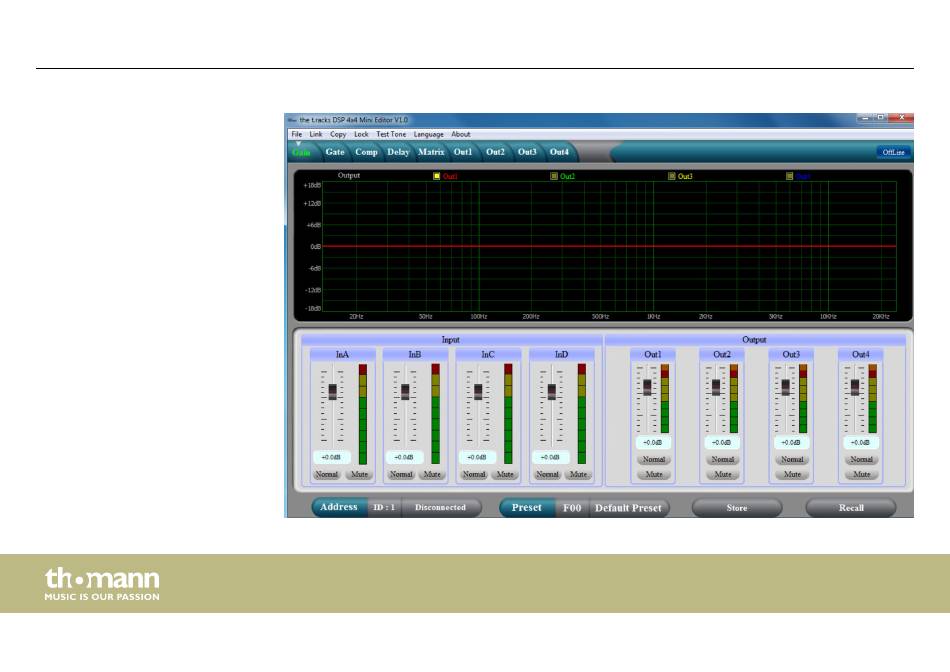Toggle Normal phase on Out4 channel
The width and height of the screenshot is (950, 672).
click(x=862, y=460)
